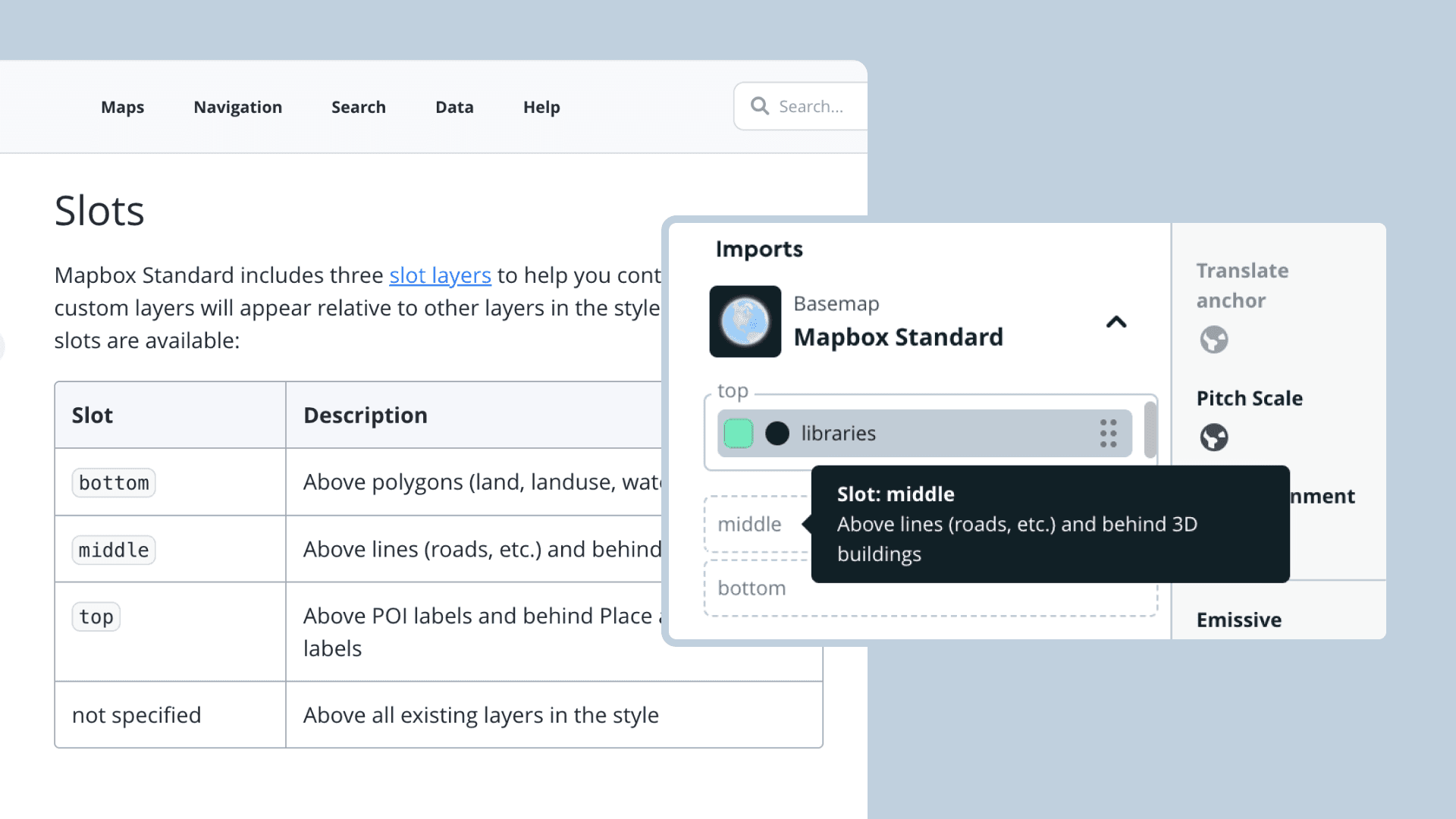Click the black circle icon on libraries
The width and height of the screenshot is (1456, 819).
tap(777, 433)
